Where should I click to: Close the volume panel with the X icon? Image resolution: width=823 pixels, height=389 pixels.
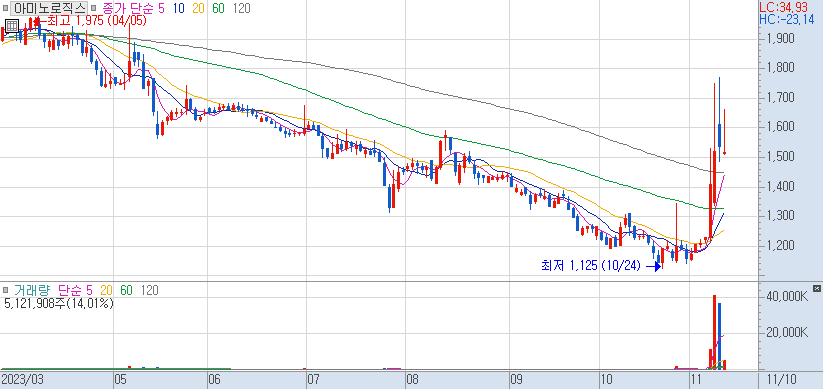pos(816,288)
